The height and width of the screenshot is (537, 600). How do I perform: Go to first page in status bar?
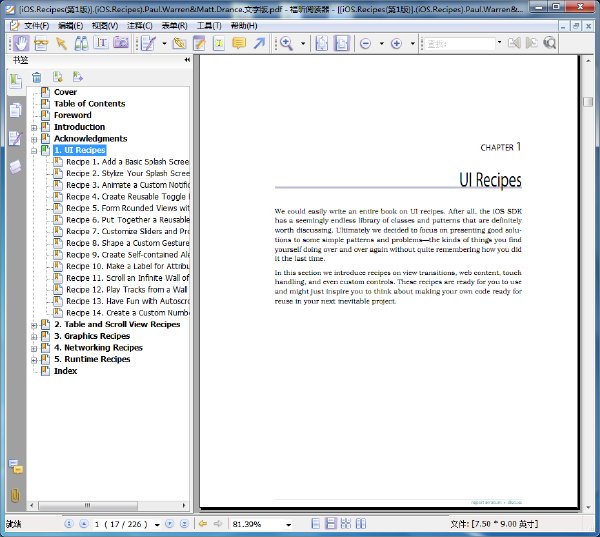(69, 524)
